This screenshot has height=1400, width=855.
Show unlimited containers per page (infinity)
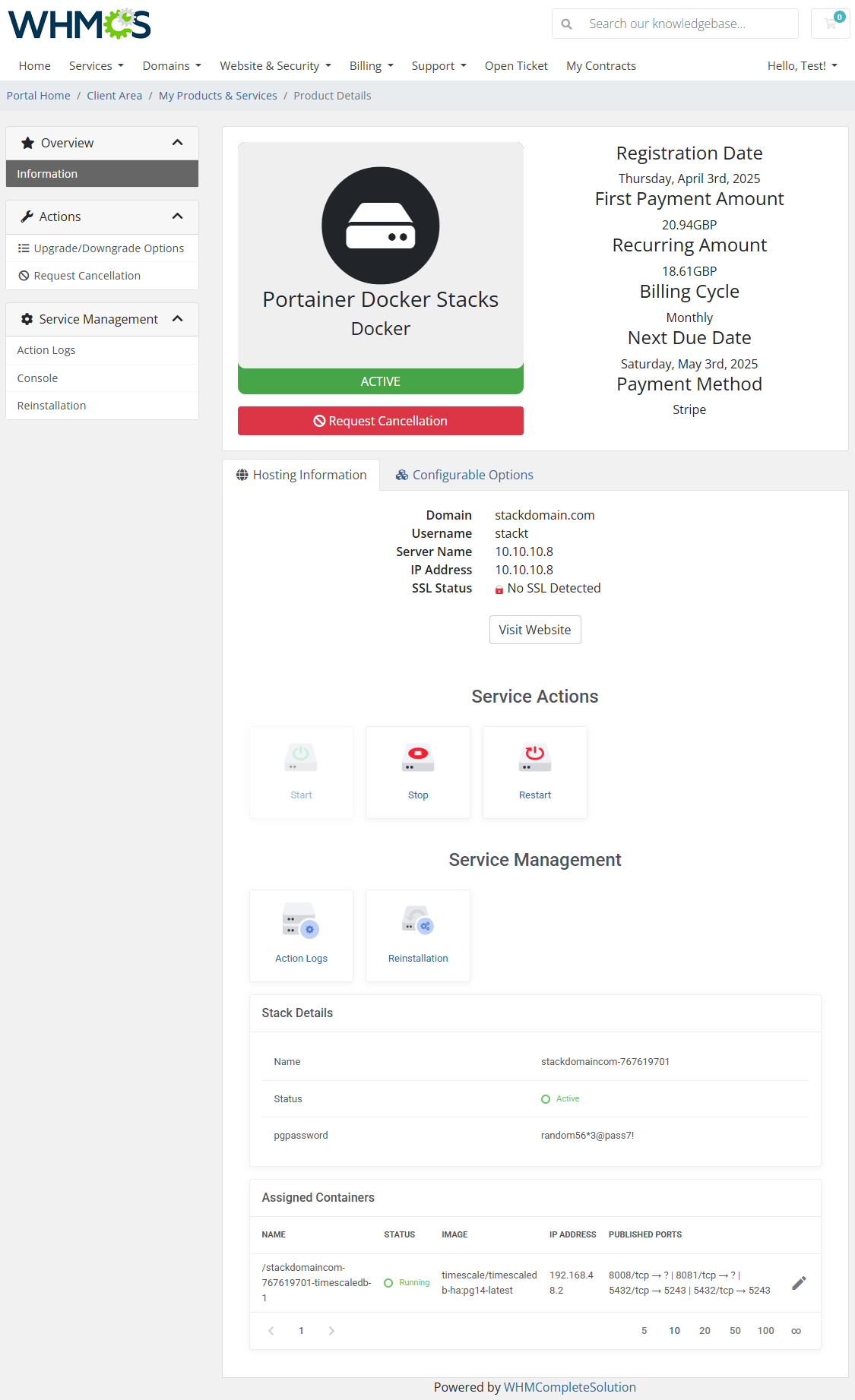click(796, 1331)
